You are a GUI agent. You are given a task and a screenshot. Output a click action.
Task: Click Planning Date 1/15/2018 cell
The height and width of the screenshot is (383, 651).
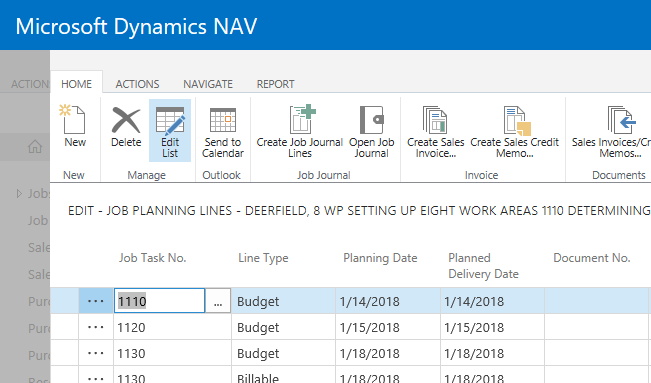388,327
